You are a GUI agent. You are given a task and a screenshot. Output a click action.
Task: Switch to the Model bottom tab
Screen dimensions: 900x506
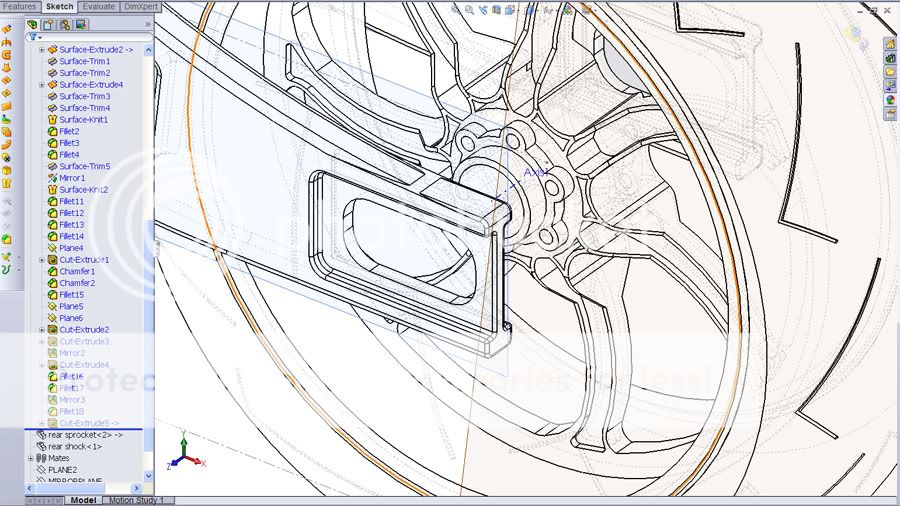point(83,500)
